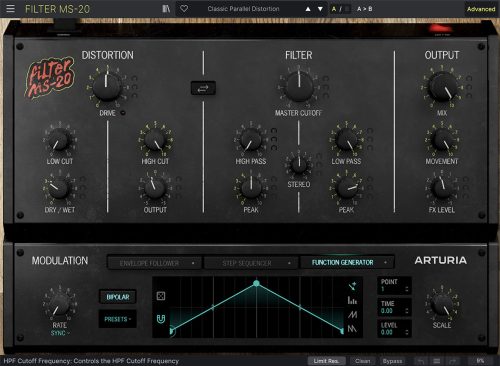Click the low pass Peak knob
Viewport: 500px width, 366px height.
click(x=347, y=188)
